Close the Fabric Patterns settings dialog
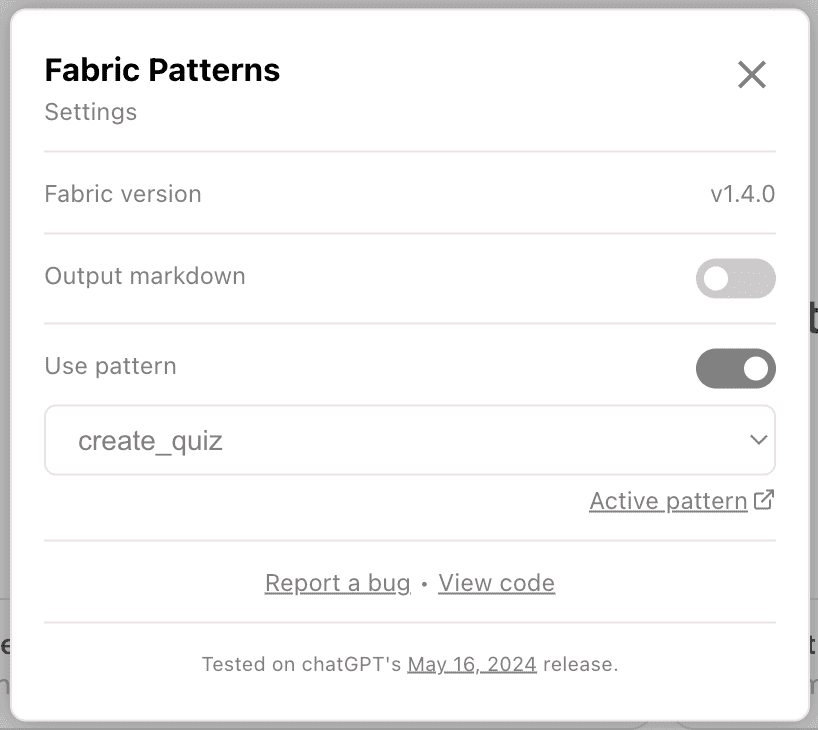 pos(751,74)
